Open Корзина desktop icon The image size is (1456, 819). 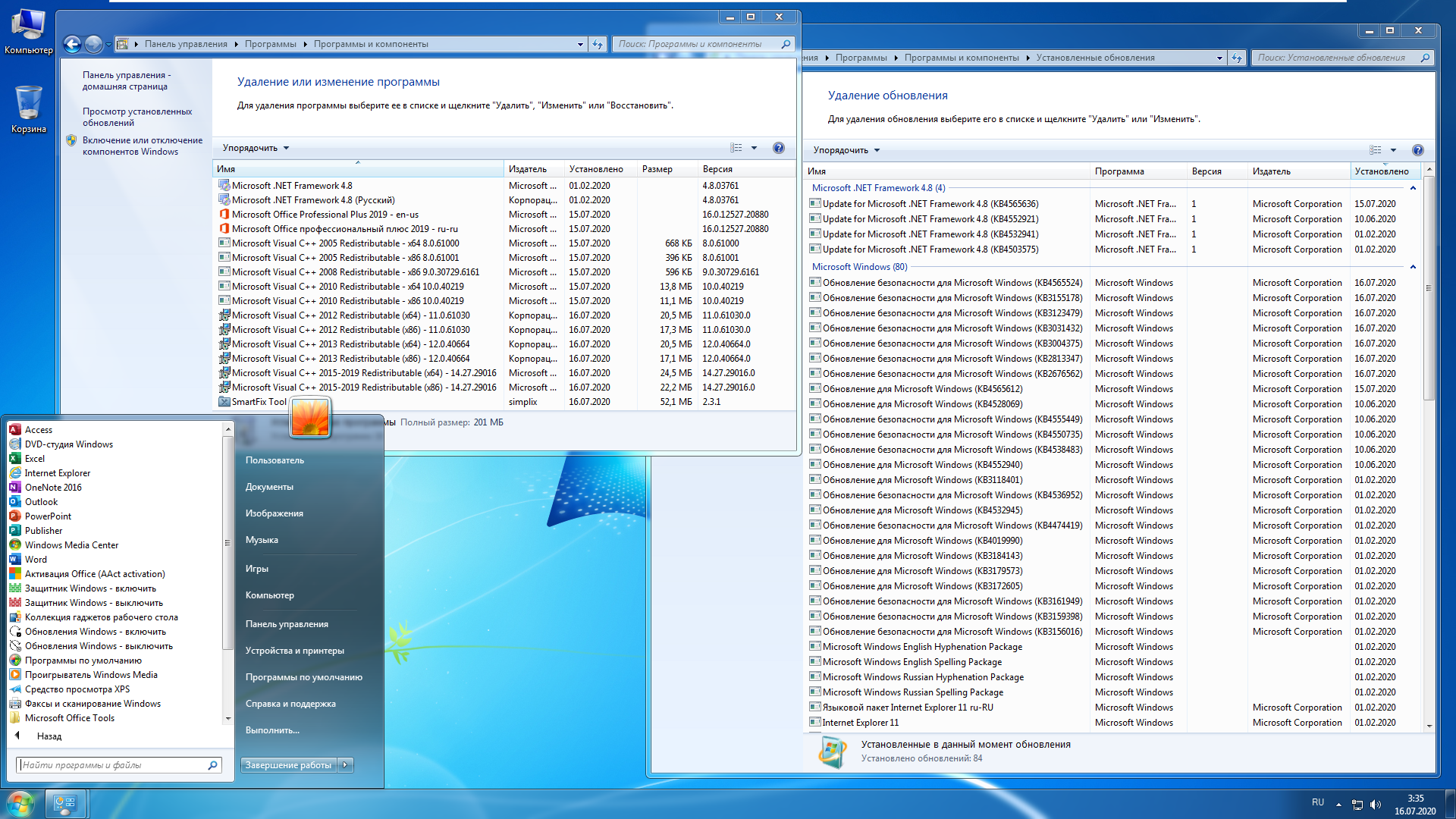[28, 109]
